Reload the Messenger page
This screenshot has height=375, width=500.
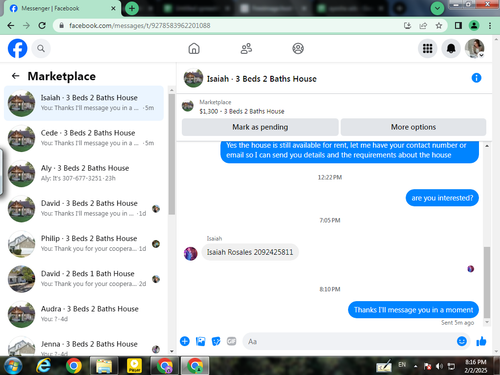[42, 26]
